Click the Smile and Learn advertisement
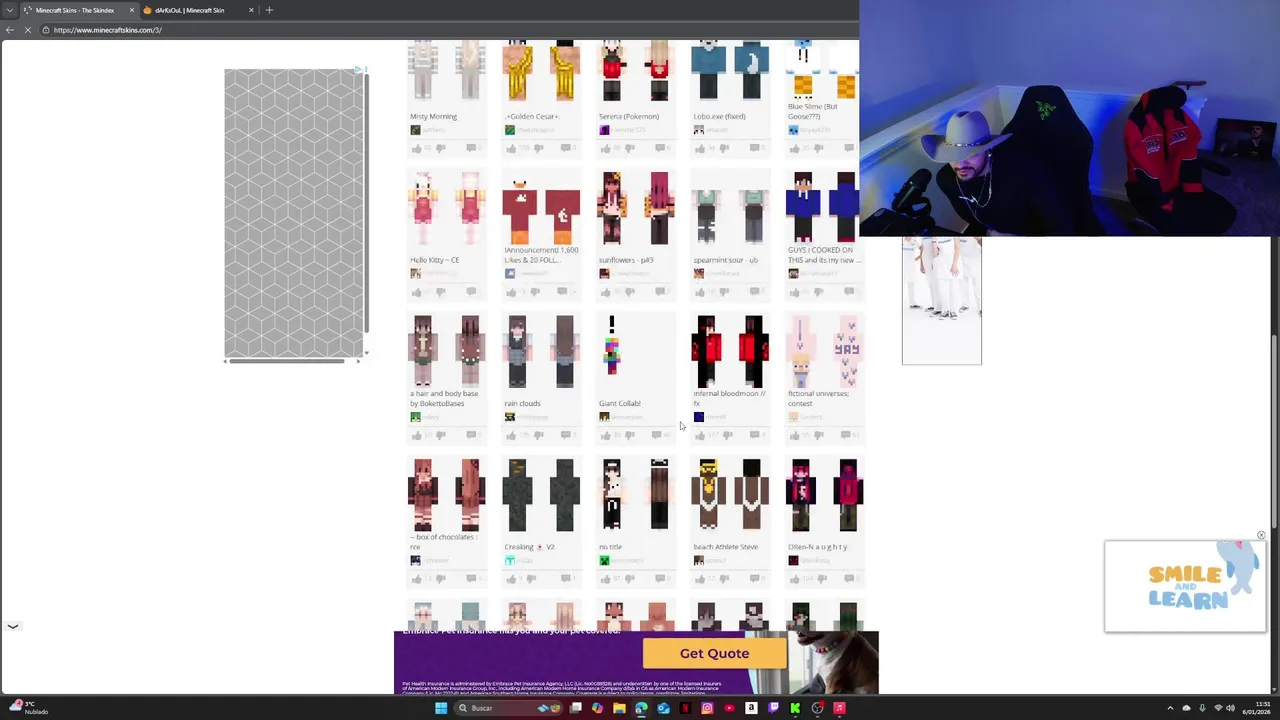The height and width of the screenshot is (720, 1280). [x=1185, y=587]
